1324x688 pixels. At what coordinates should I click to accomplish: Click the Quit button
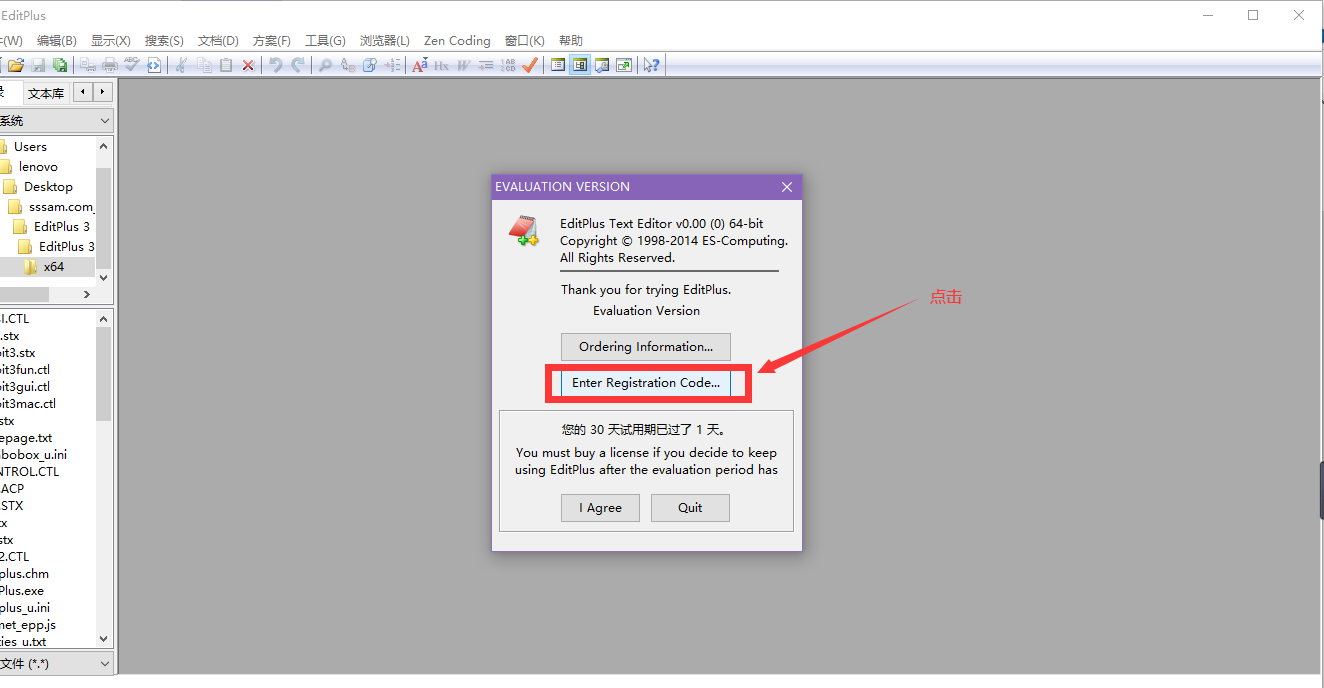click(690, 508)
